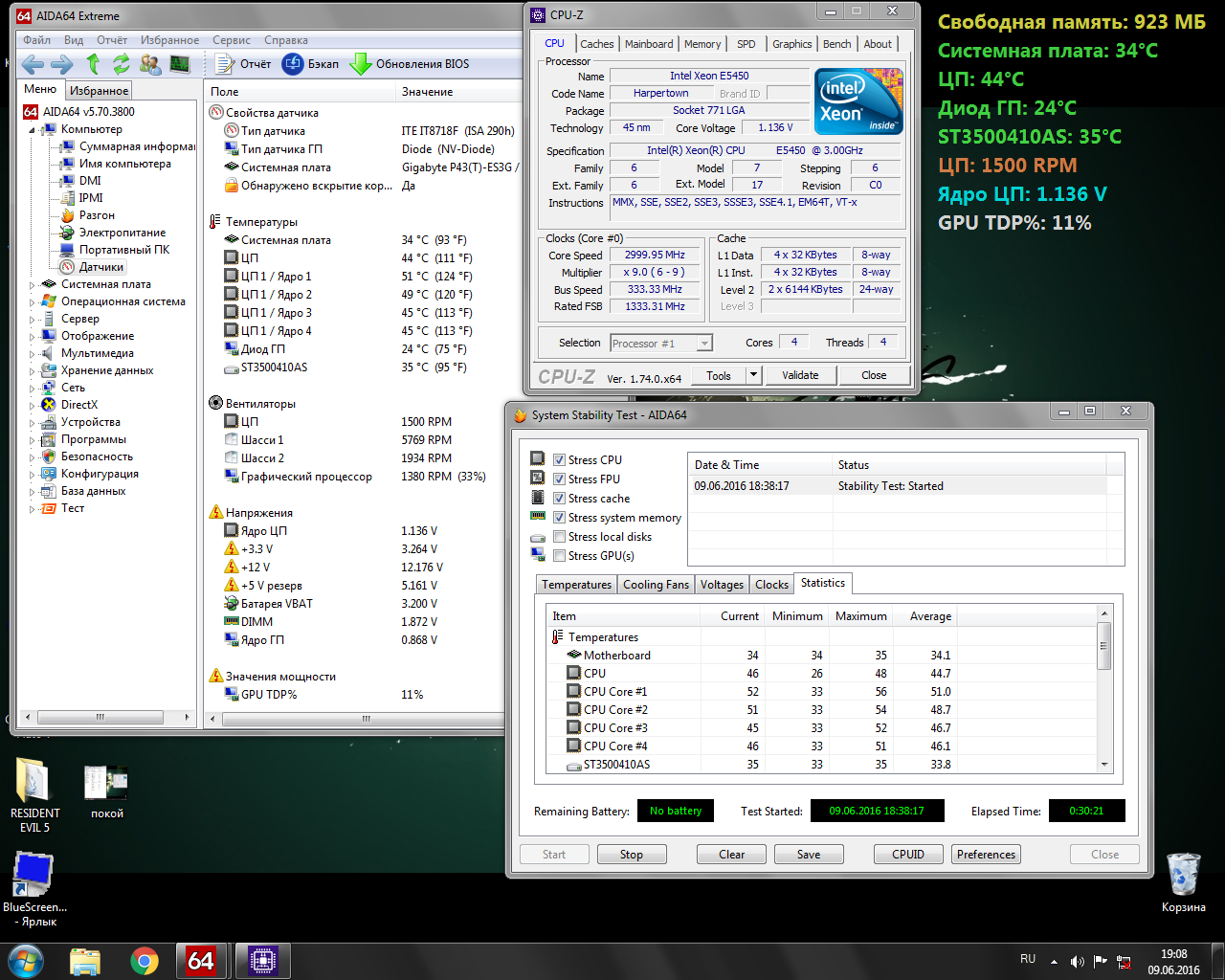This screenshot has width=1225, height=980.
Task: Click the two-people icon in AIDA64 toolbar
Action: pyautogui.click(x=150, y=64)
